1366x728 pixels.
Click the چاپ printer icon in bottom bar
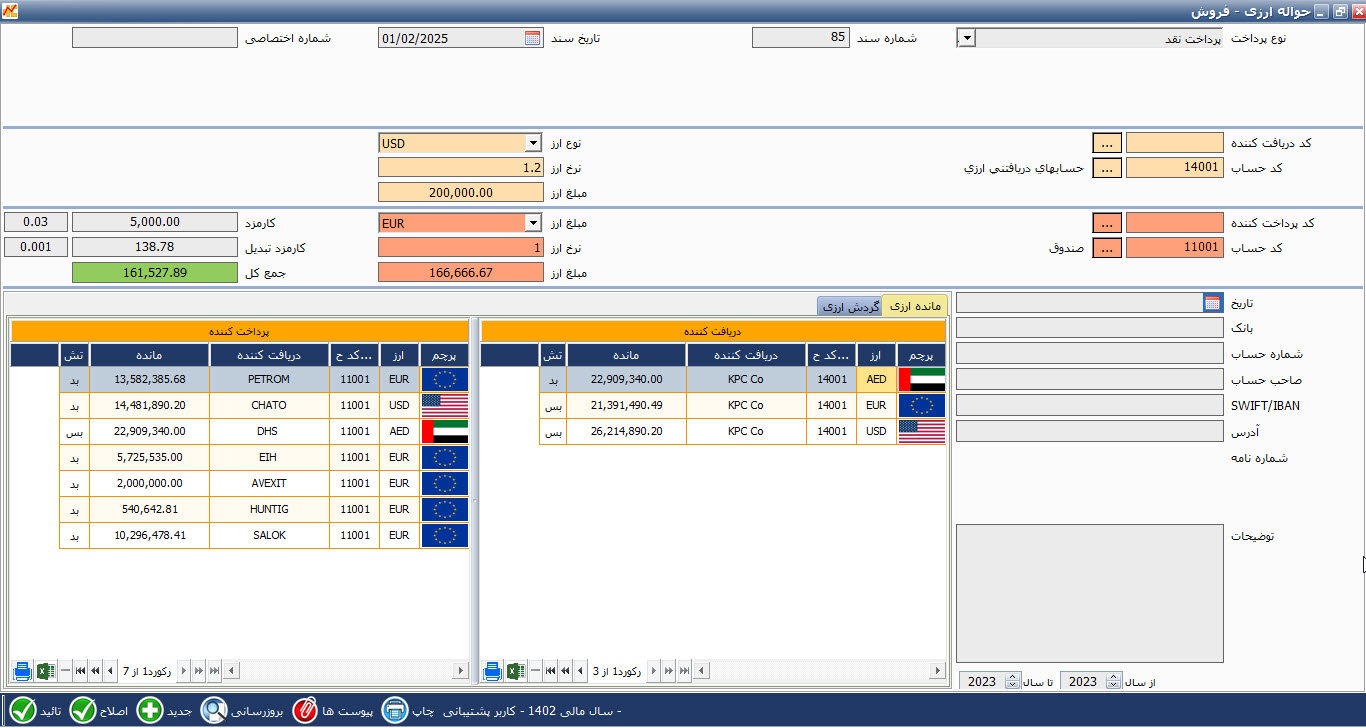pos(395,711)
